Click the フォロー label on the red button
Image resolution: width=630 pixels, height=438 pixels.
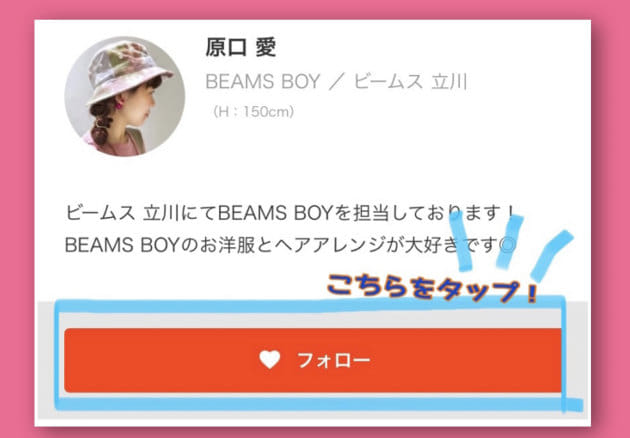click(333, 360)
